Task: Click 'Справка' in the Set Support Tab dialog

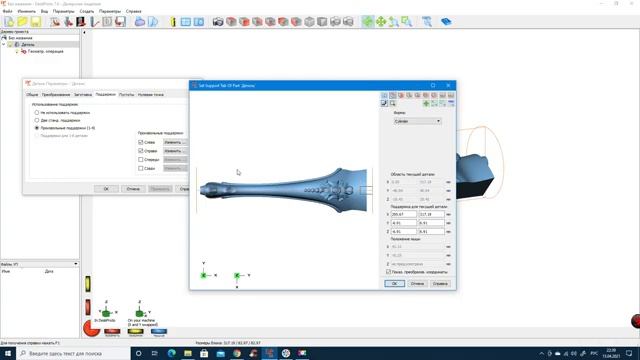Action: pyautogui.click(x=440, y=284)
